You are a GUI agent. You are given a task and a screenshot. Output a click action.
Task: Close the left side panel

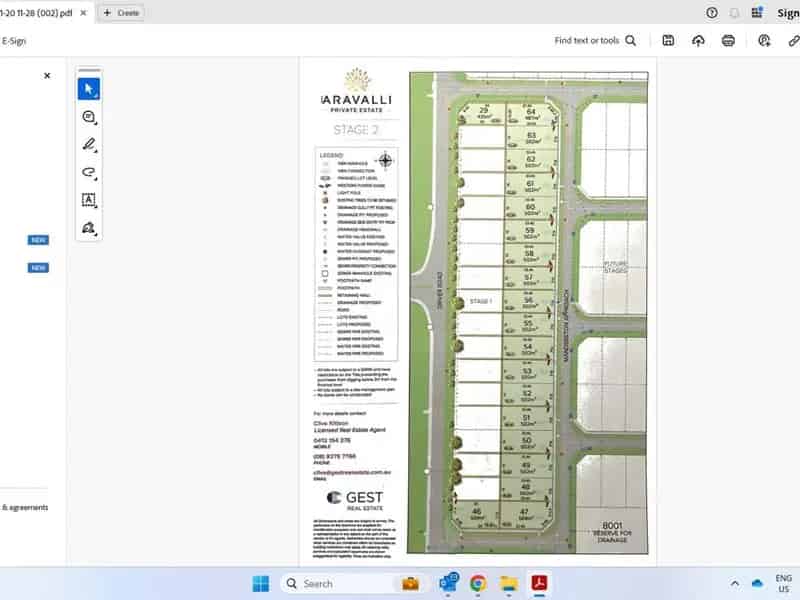[x=47, y=76]
